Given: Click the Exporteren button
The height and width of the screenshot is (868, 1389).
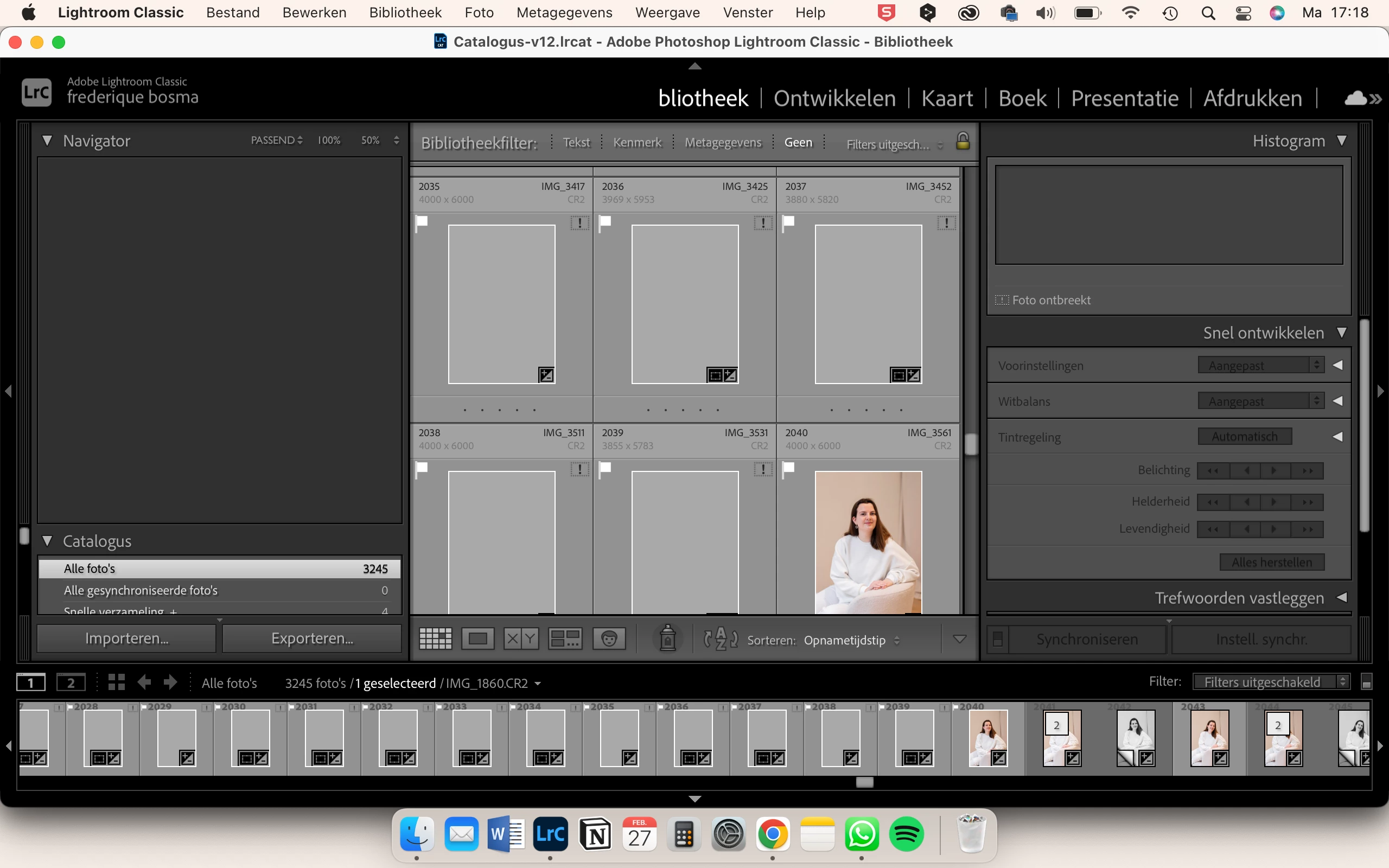Looking at the screenshot, I should [311, 639].
